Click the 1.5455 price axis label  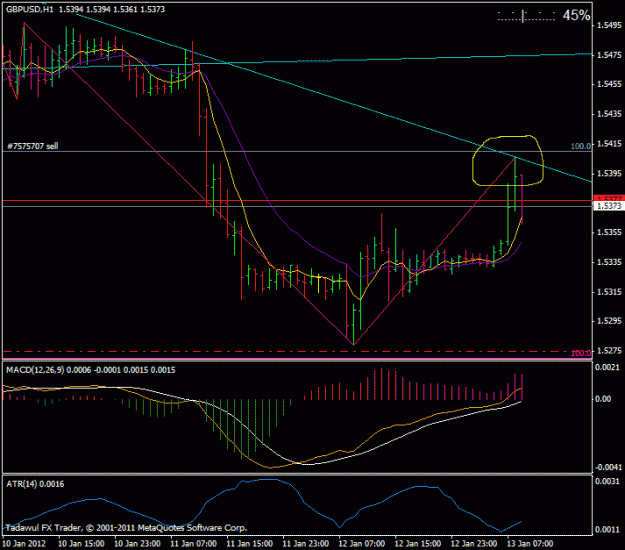609,84
